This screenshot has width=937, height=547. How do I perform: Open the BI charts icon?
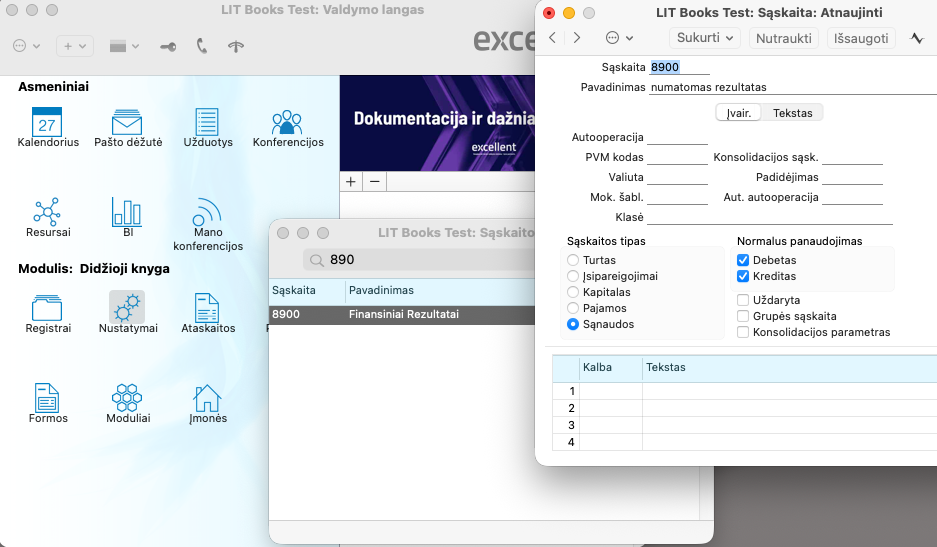tap(127, 211)
